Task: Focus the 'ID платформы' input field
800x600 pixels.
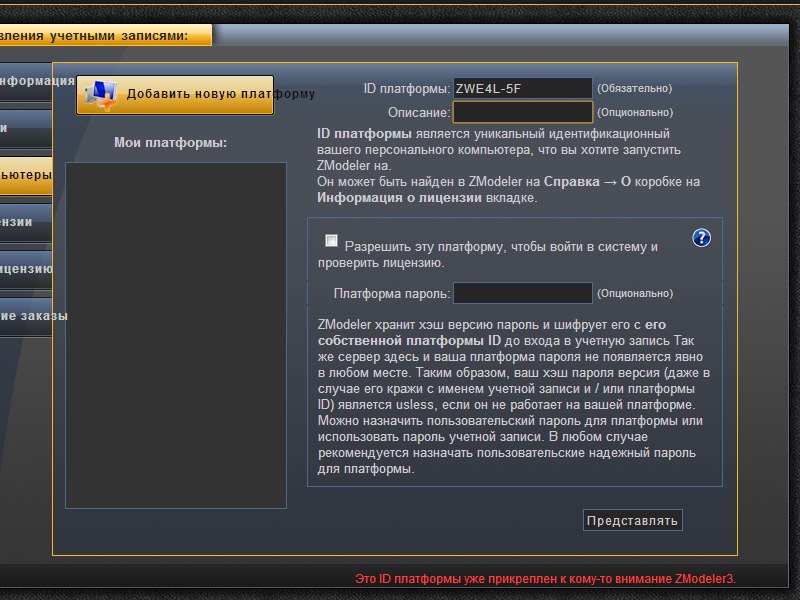Action: tap(522, 88)
